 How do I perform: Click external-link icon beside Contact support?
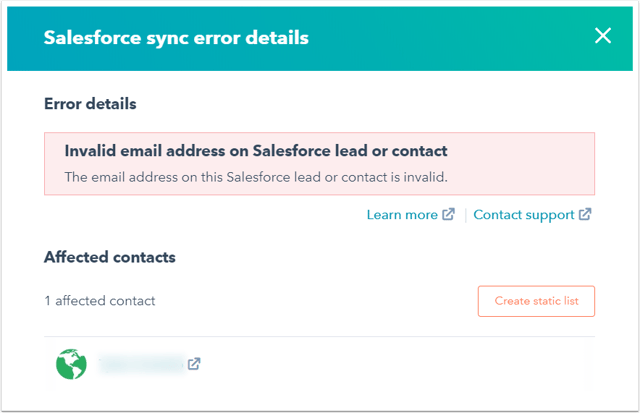pos(585,214)
